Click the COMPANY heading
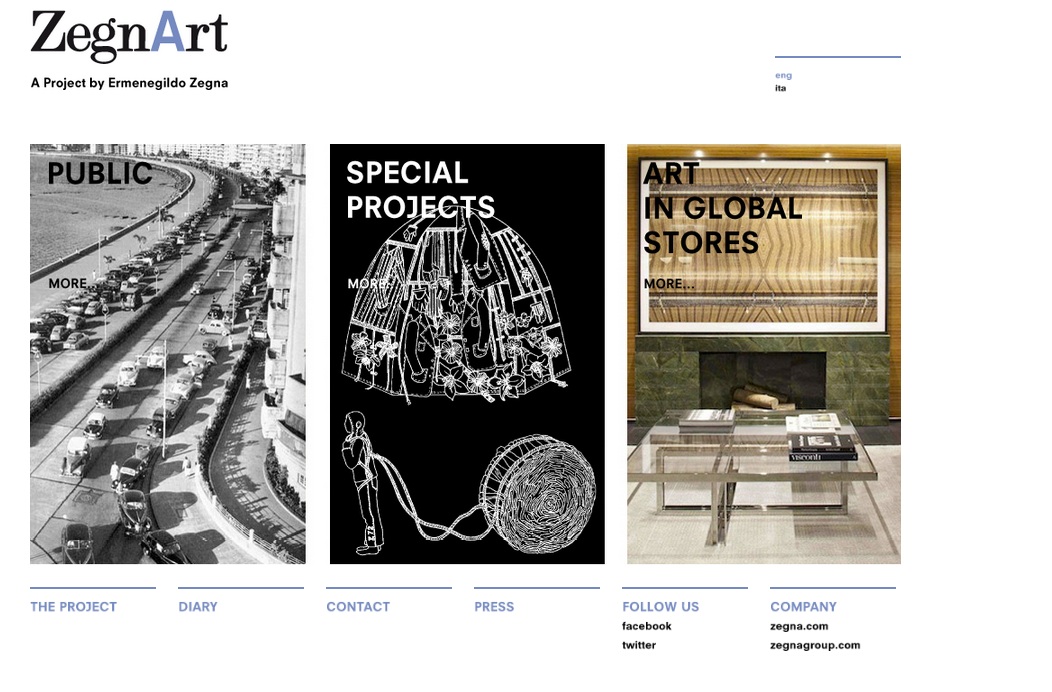This screenshot has width=1052, height=692. coord(804,607)
